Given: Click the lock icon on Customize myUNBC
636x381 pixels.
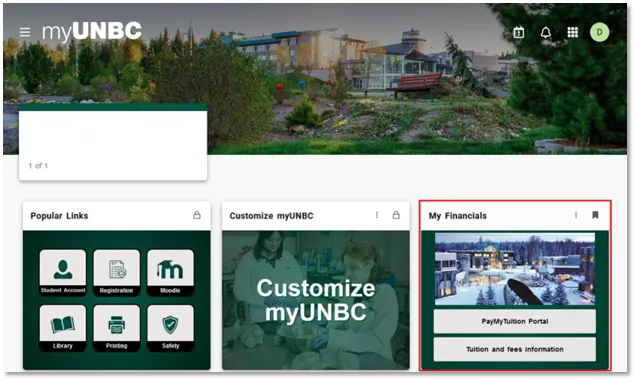Looking at the screenshot, I should coord(396,215).
